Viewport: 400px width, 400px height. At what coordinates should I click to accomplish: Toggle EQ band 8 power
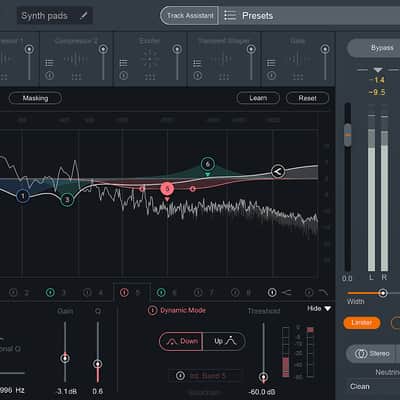[235, 293]
